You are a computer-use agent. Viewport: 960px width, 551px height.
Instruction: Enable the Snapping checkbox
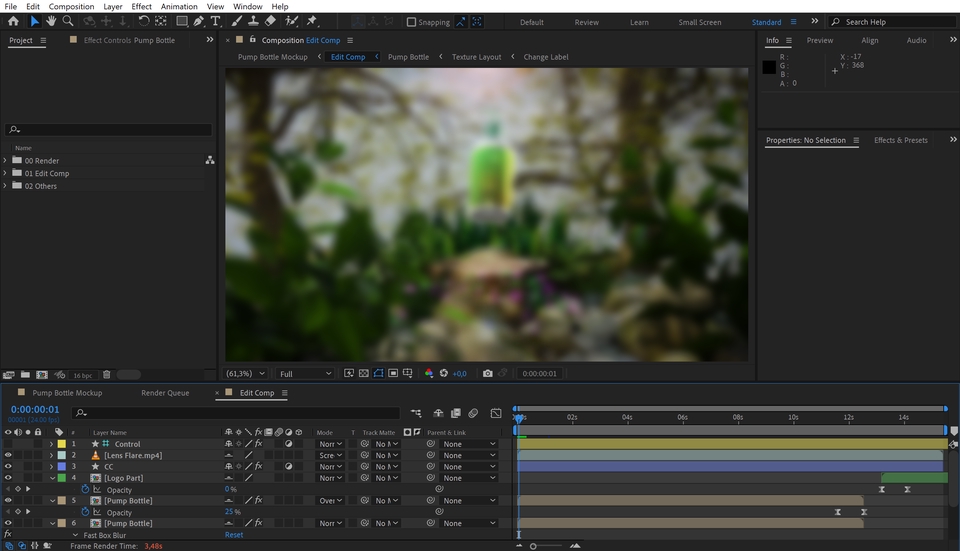tap(411, 22)
